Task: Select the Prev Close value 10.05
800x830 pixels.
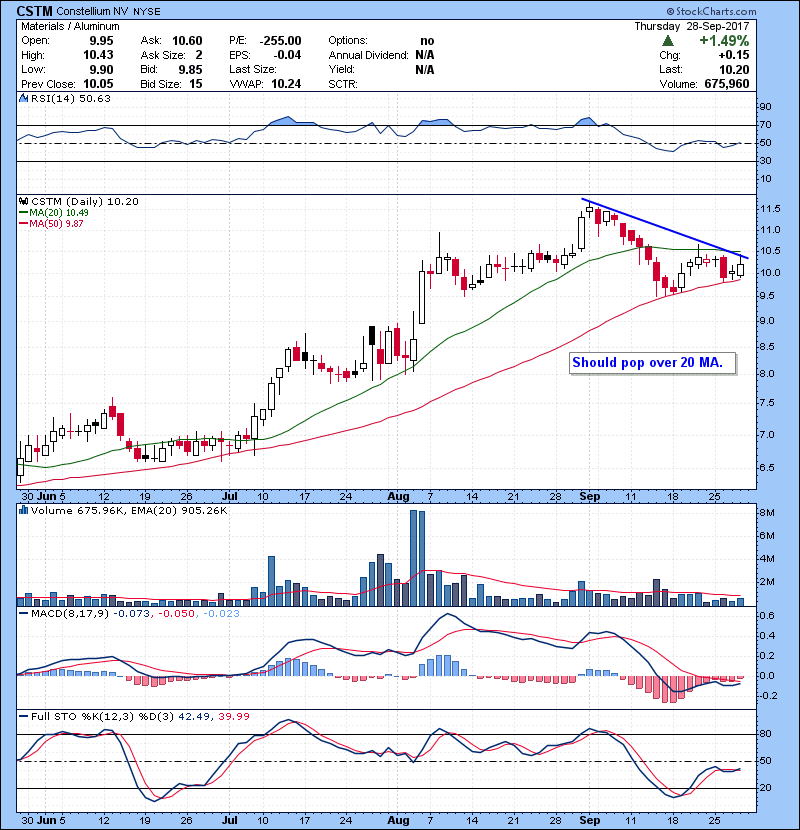Action: (x=98, y=84)
